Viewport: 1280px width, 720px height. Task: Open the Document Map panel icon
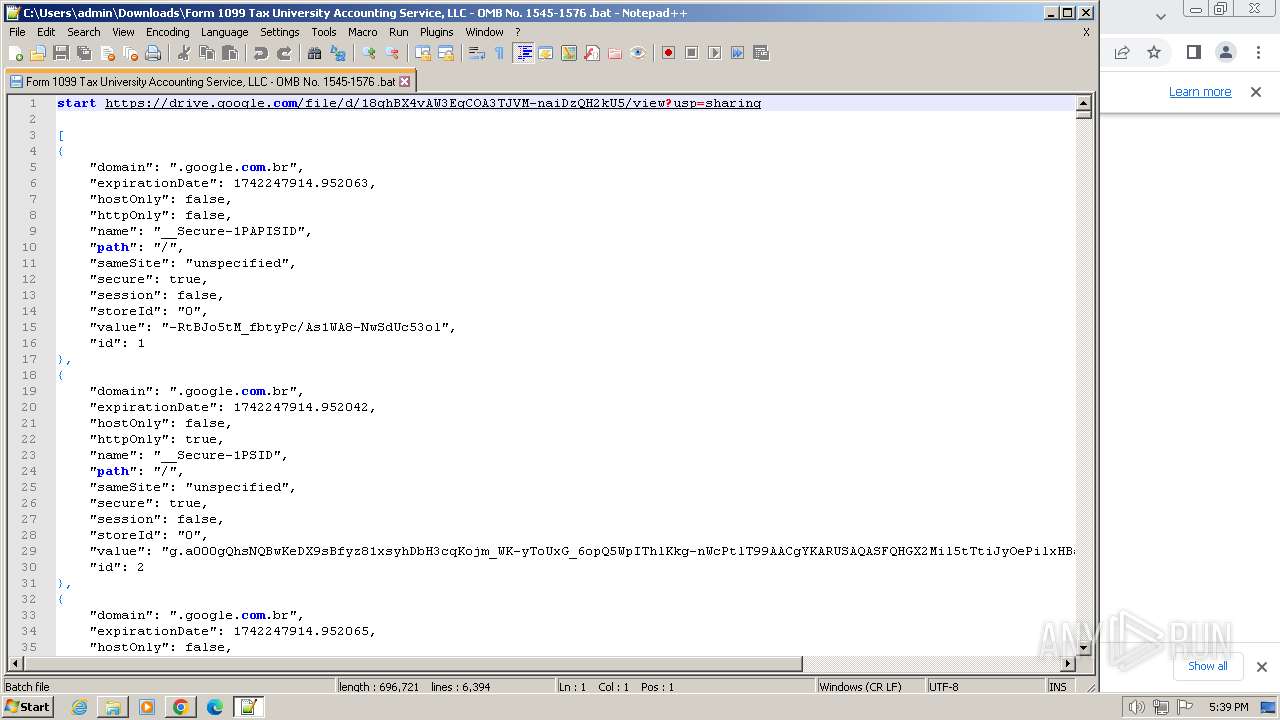pyautogui.click(x=569, y=53)
